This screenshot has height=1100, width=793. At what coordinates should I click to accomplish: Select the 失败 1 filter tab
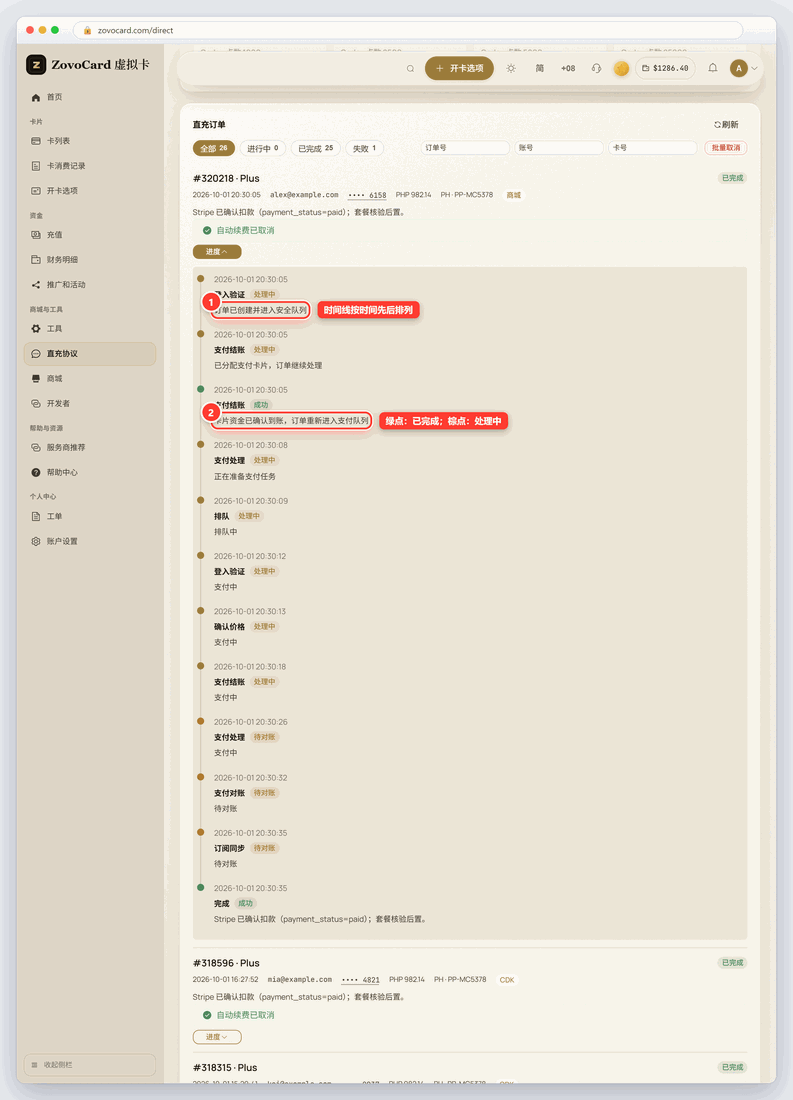[x=364, y=148]
